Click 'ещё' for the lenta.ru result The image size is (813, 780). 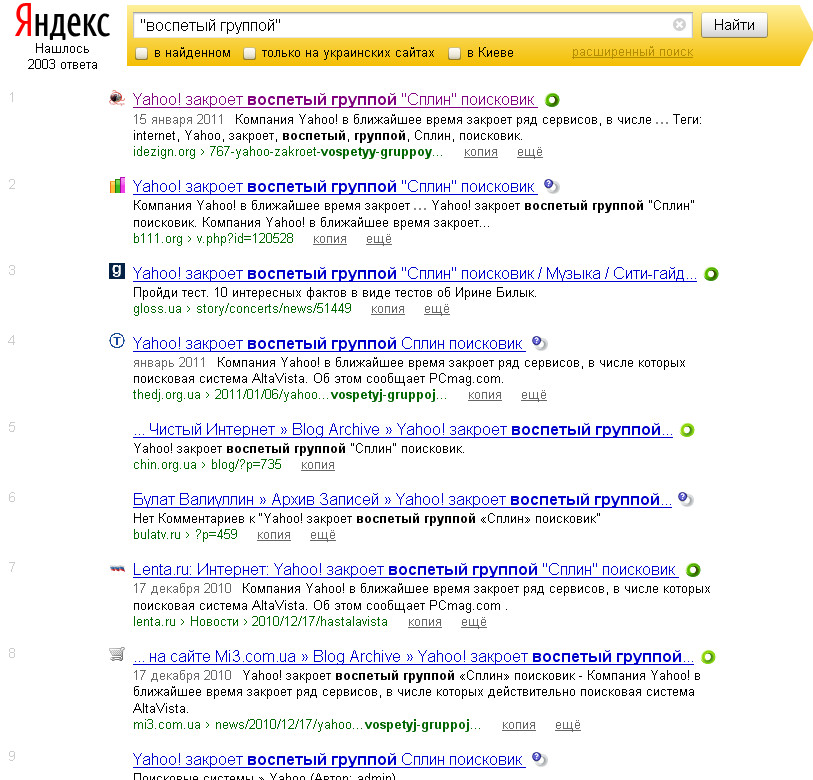pos(474,622)
